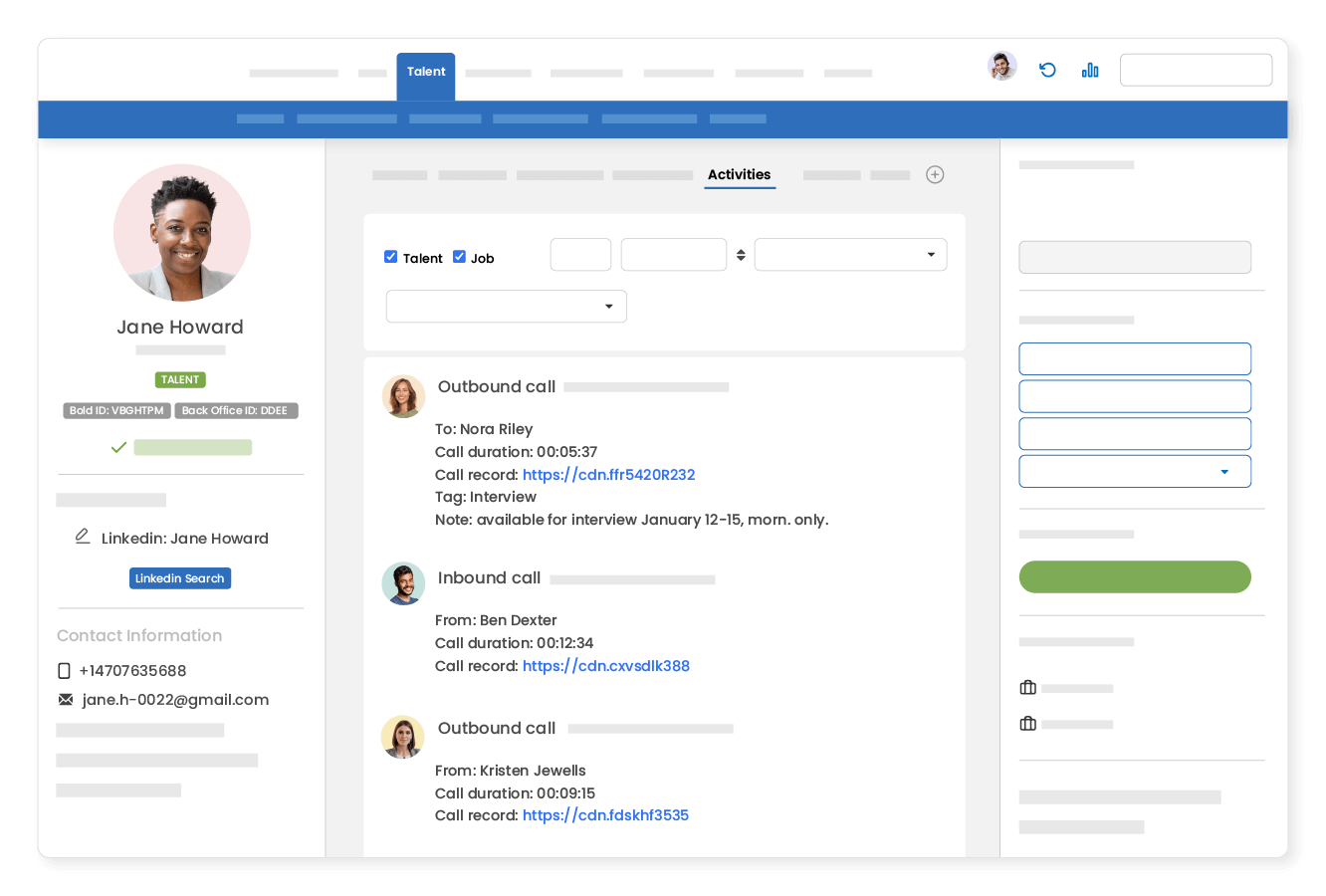Click the plus icon next to the Activities tab
Screen dimensions: 1326x896
[935, 174]
